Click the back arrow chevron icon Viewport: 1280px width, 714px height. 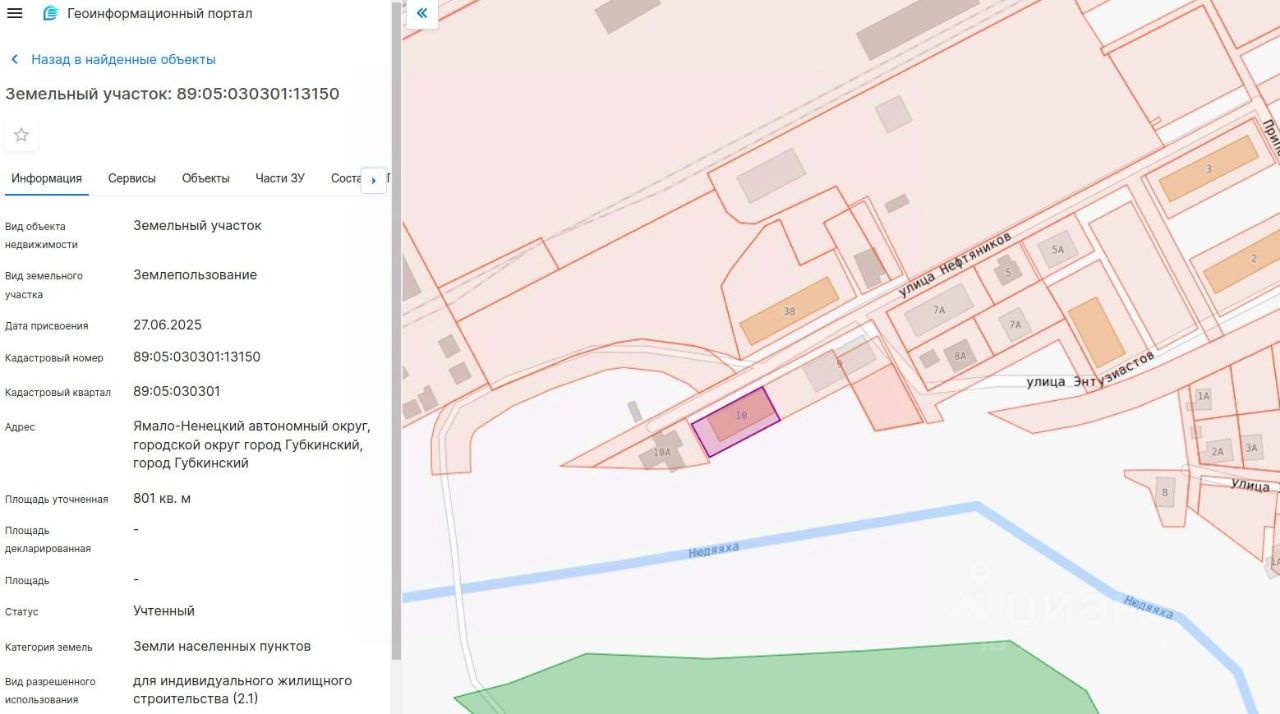pos(14,59)
